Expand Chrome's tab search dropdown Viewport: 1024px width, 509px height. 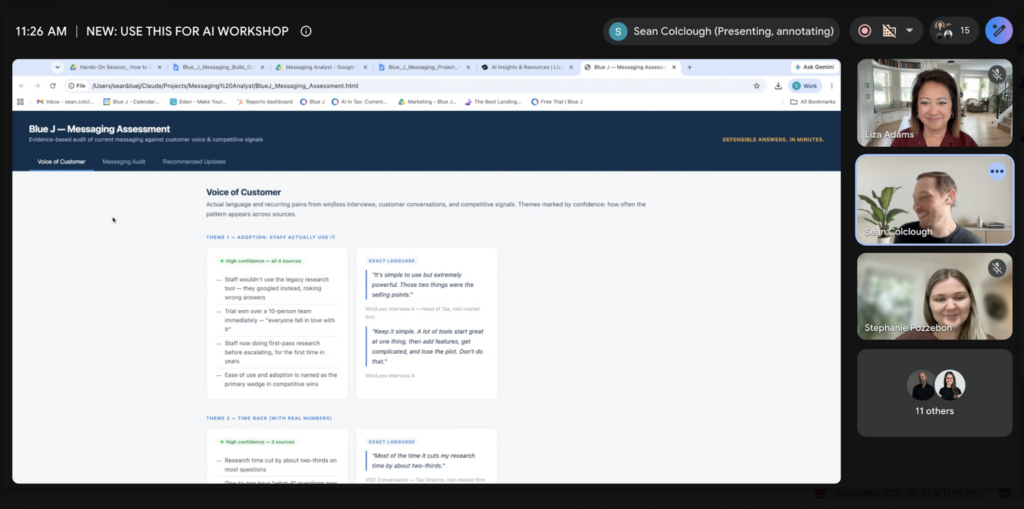pos(57,67)
